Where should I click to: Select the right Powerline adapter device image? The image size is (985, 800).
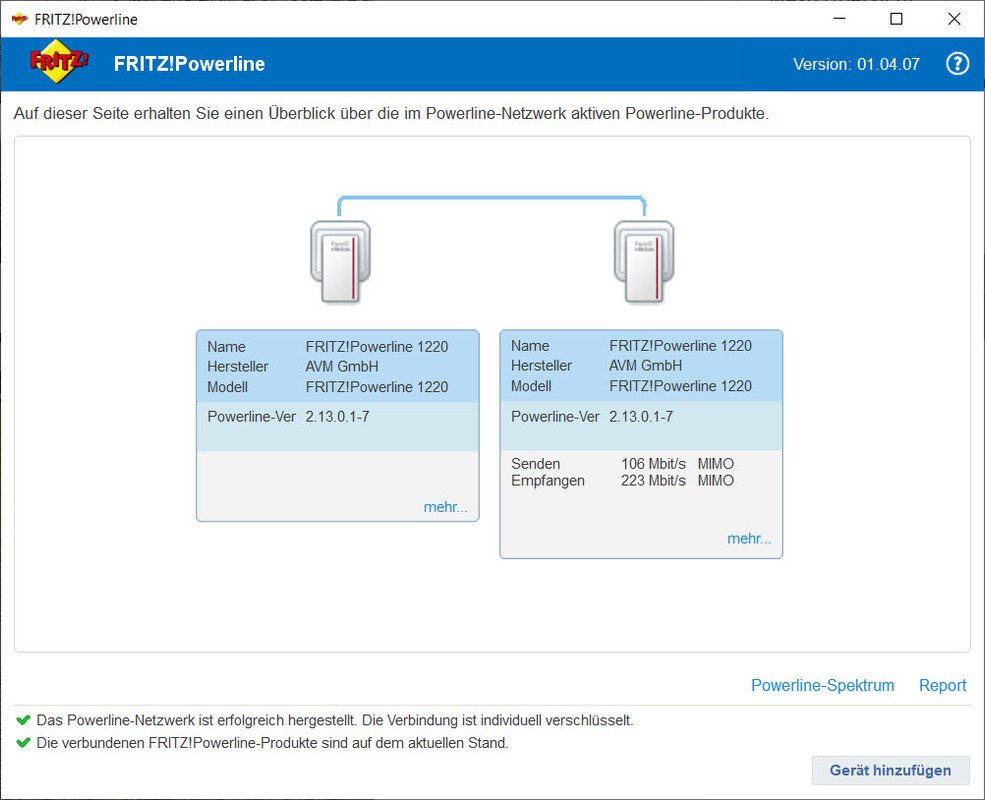[x=644, y=262]
